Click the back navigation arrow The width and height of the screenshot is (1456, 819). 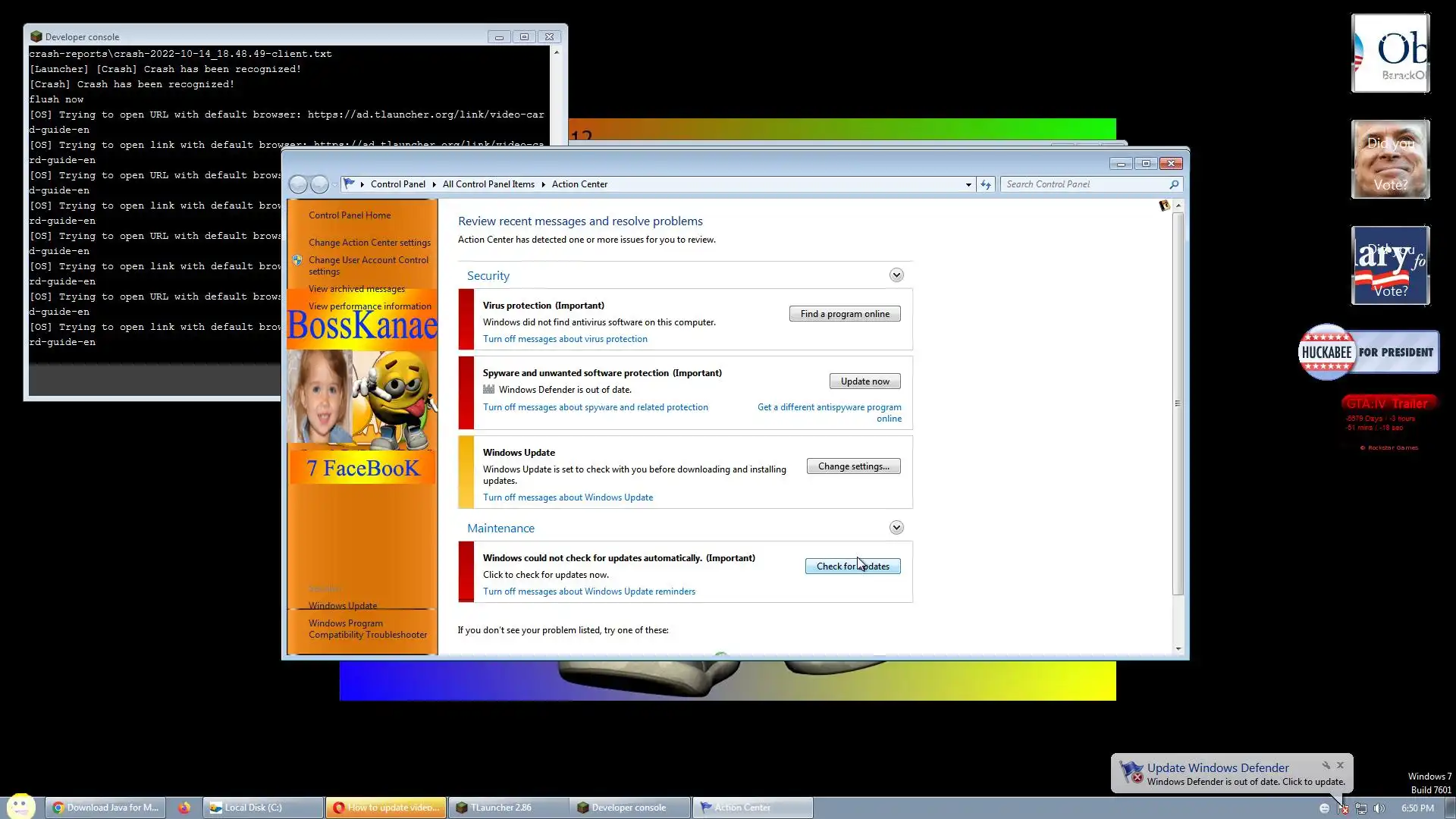coord(298,184)
